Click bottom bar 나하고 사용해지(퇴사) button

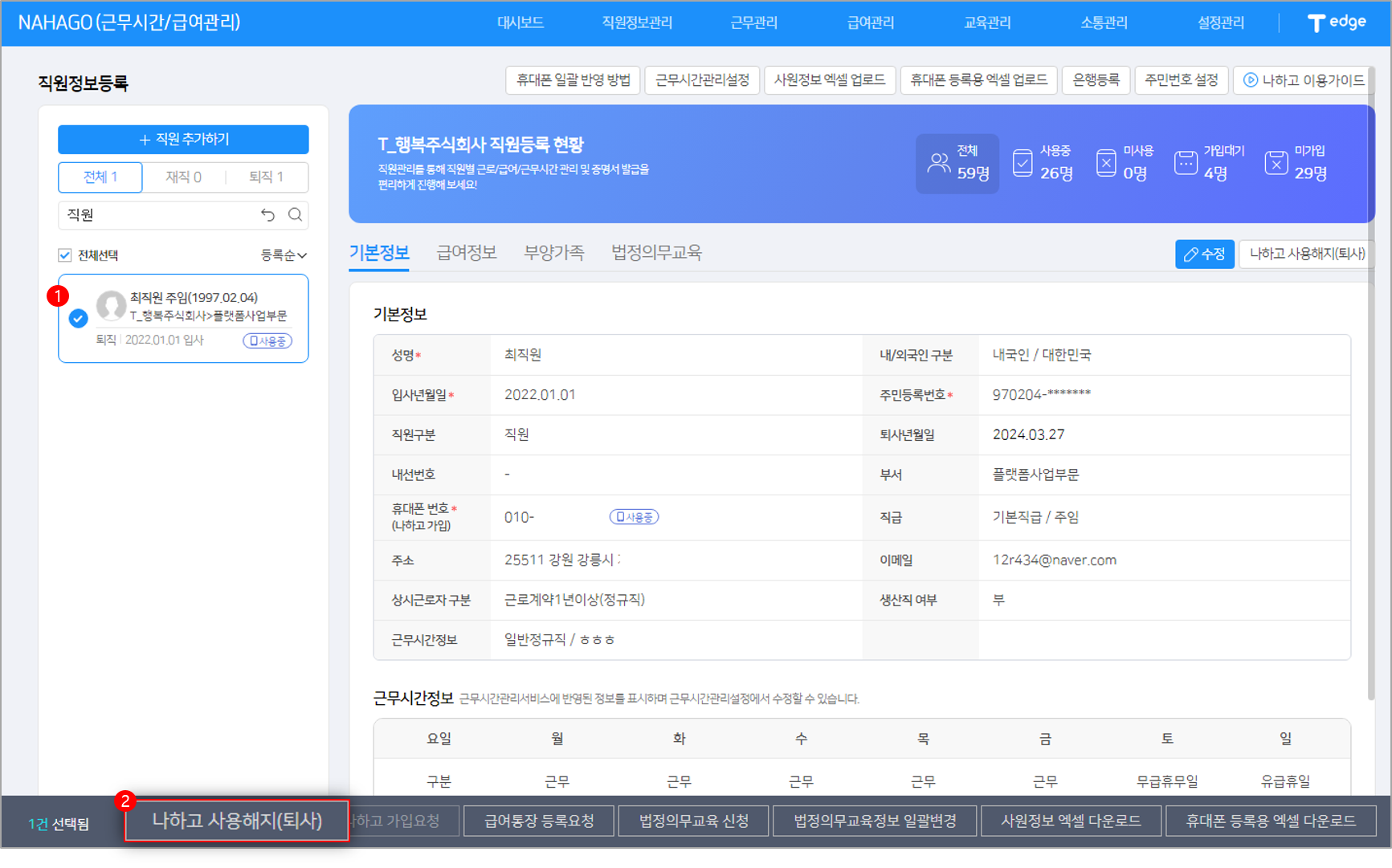[x=237, y=821]
